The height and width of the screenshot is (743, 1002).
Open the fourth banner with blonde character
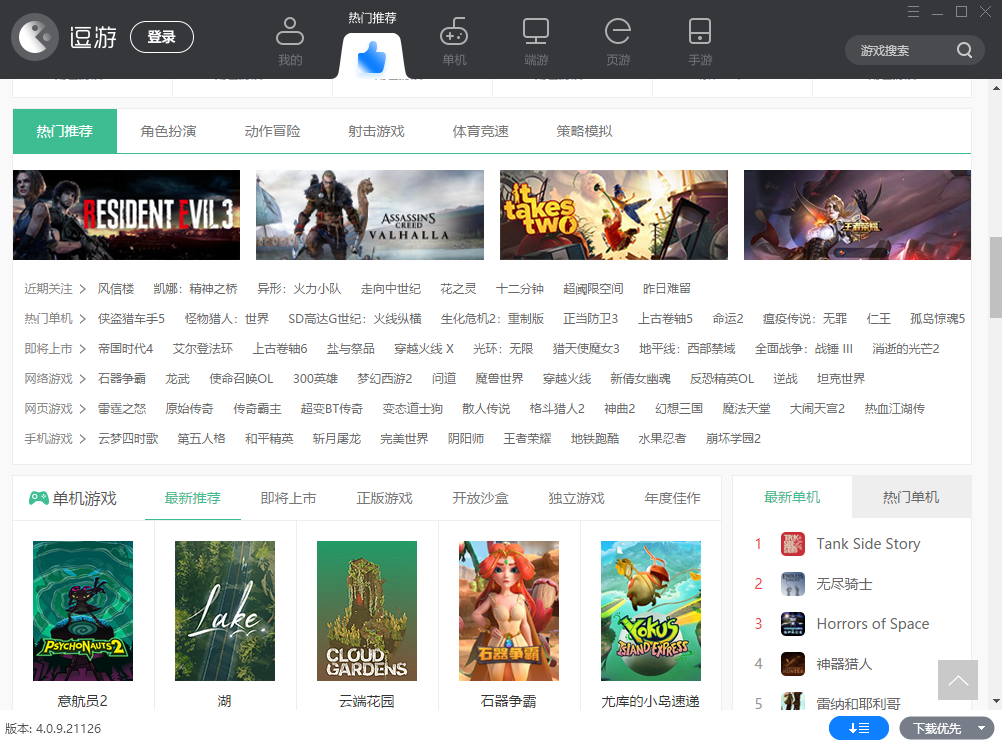tap(858, 215)
